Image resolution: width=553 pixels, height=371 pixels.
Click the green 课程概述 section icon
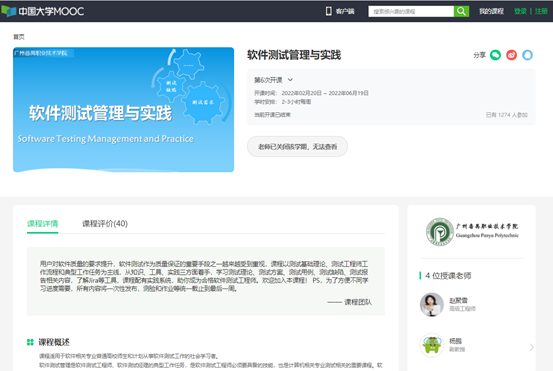(30, 342)
